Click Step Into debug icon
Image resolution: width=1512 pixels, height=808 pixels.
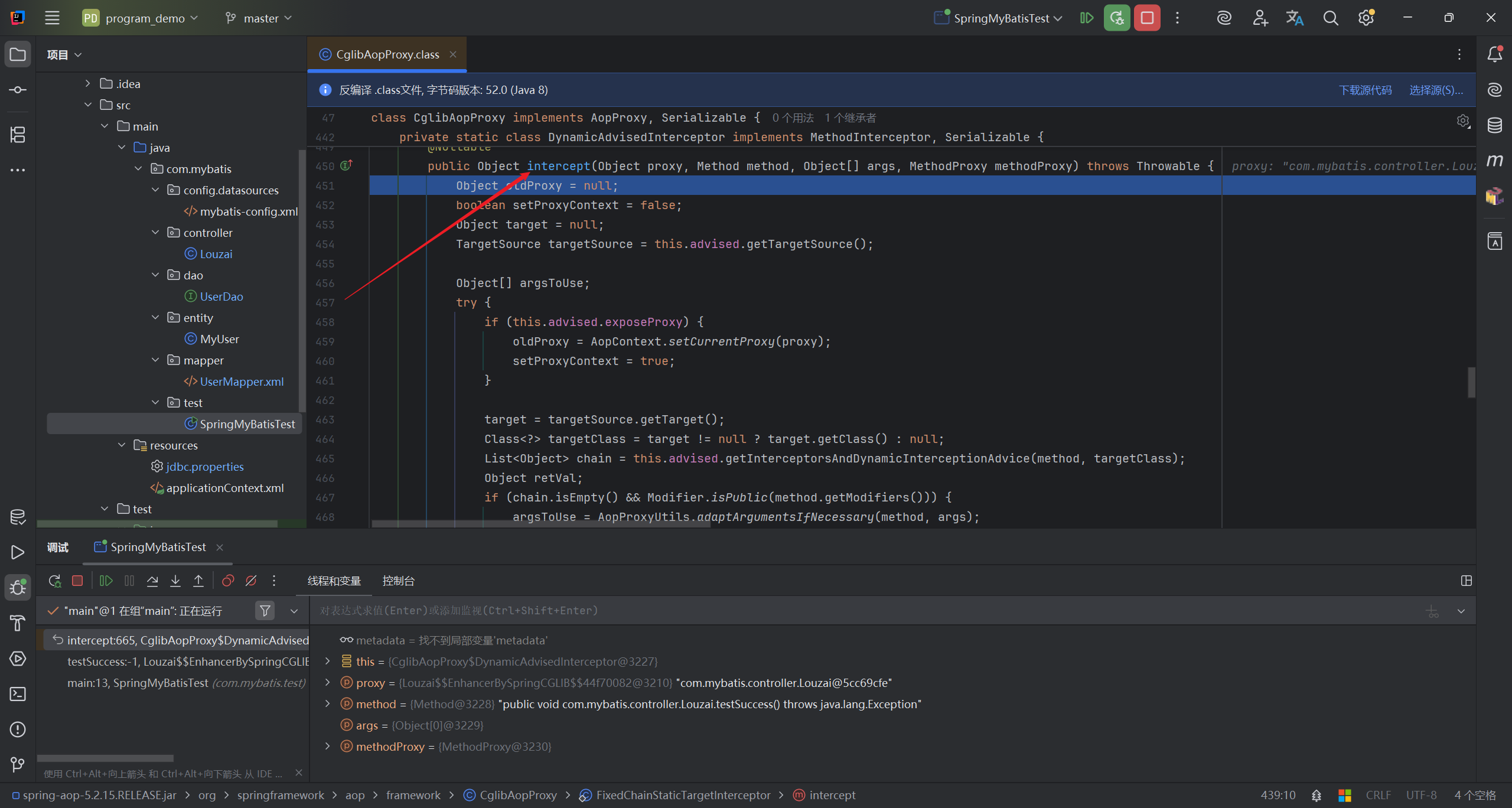(x=175, y=581)
